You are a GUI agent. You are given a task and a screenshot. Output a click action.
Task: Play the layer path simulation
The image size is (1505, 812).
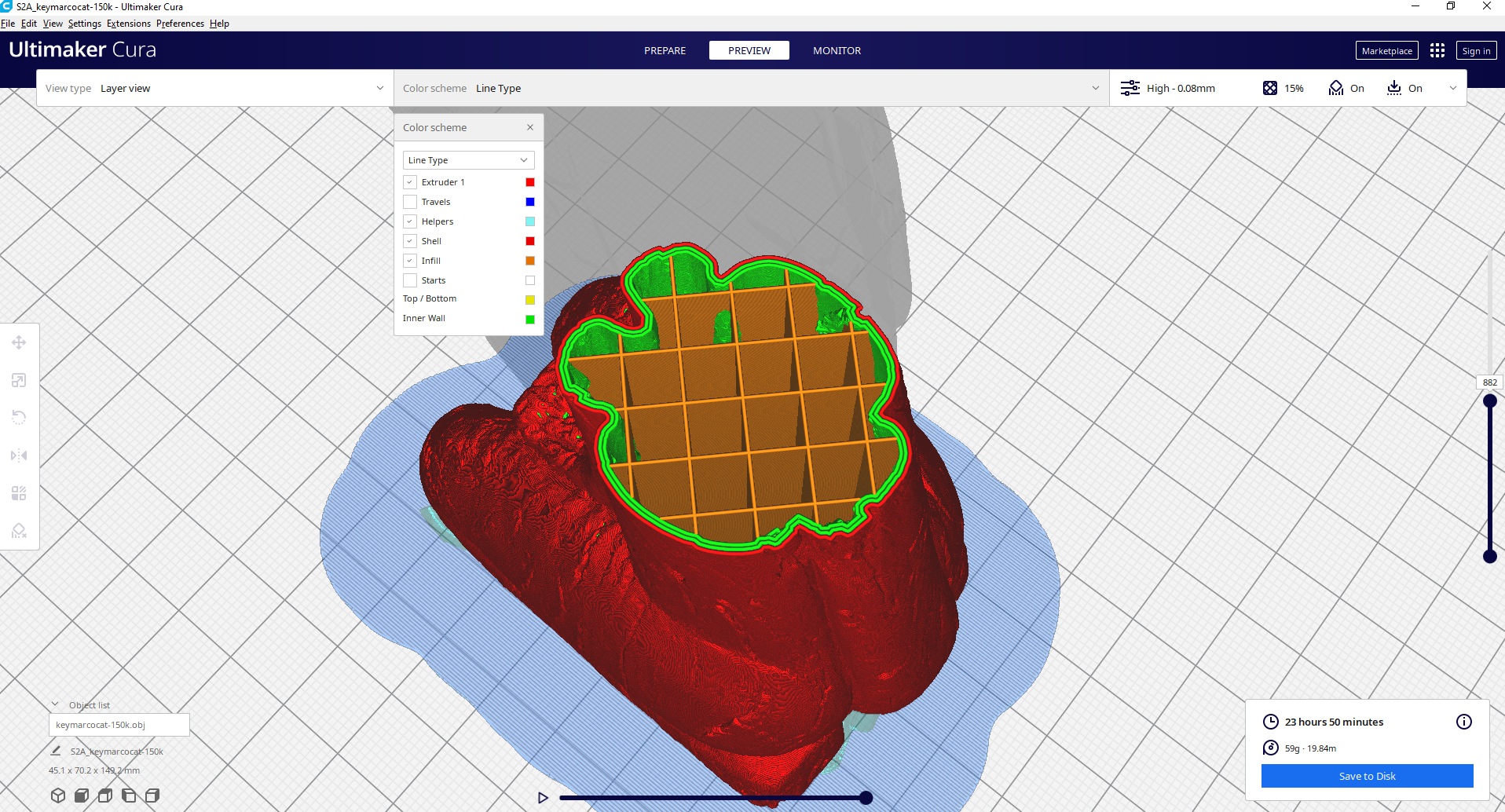543,798
